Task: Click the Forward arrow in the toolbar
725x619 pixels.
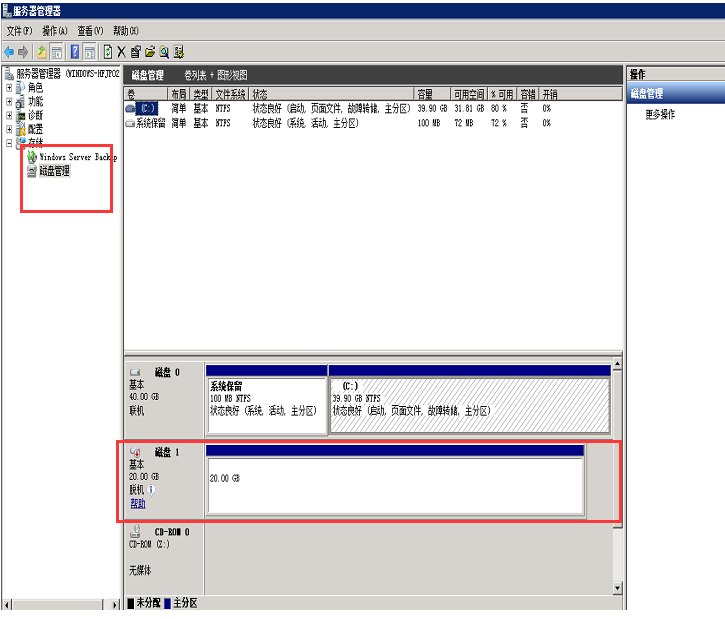Action: 23,51
